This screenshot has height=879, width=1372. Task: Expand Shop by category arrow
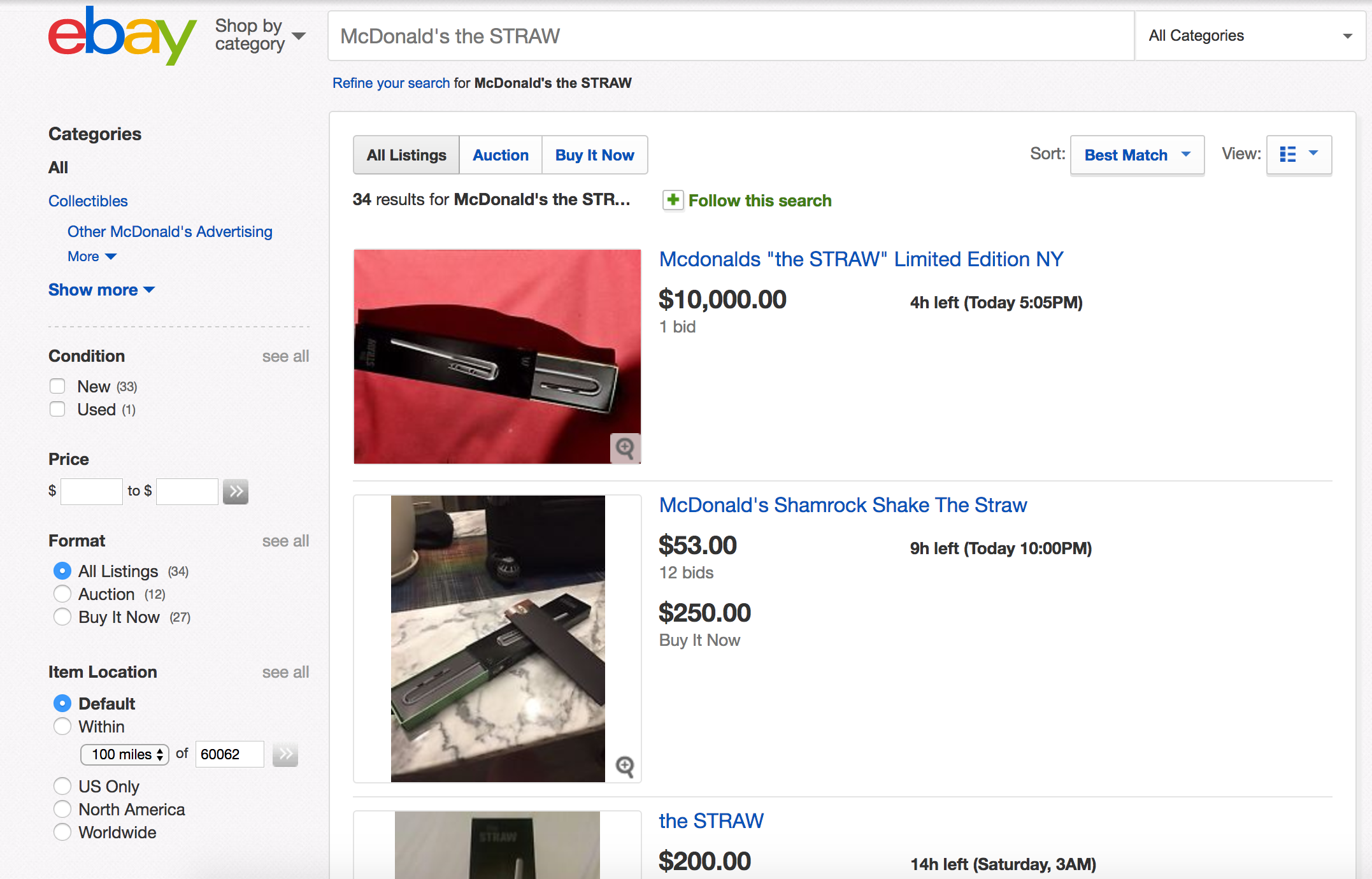[x=299, y=36]
